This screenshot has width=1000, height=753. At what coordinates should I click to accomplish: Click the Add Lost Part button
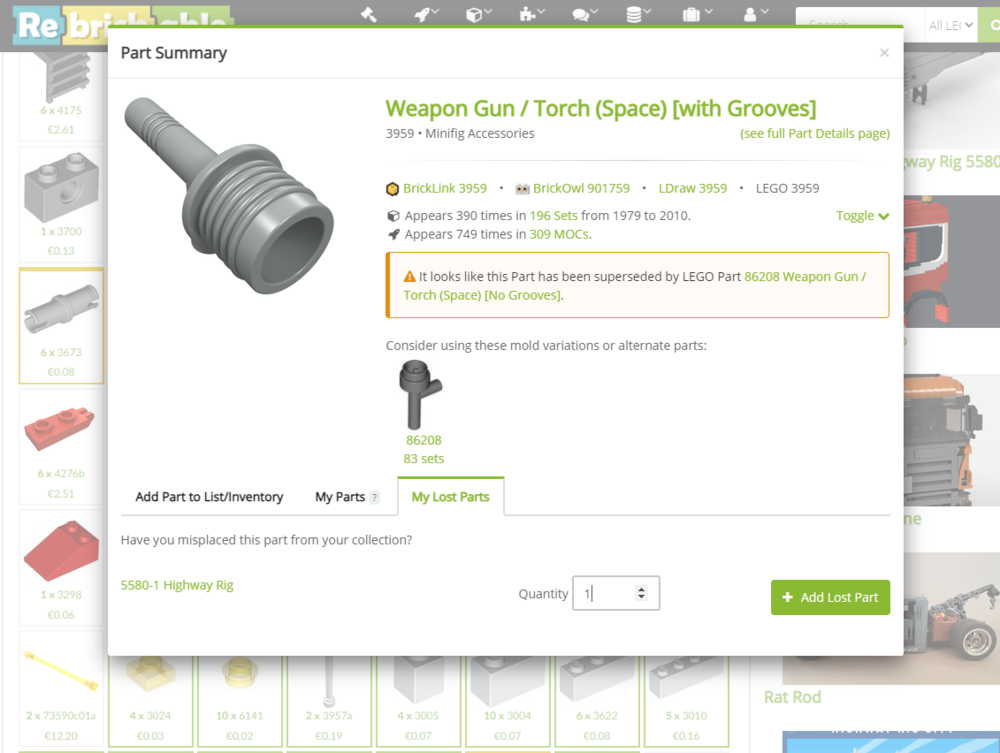coord(830,597)
